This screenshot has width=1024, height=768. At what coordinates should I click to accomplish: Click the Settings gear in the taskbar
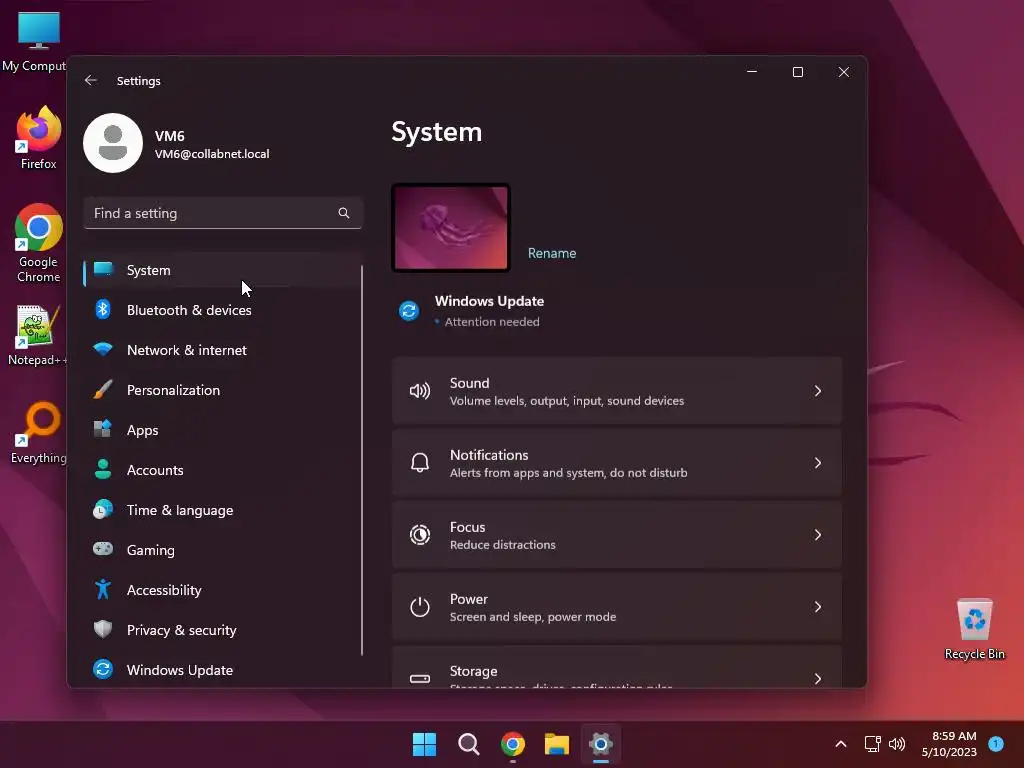pos(601,744)
